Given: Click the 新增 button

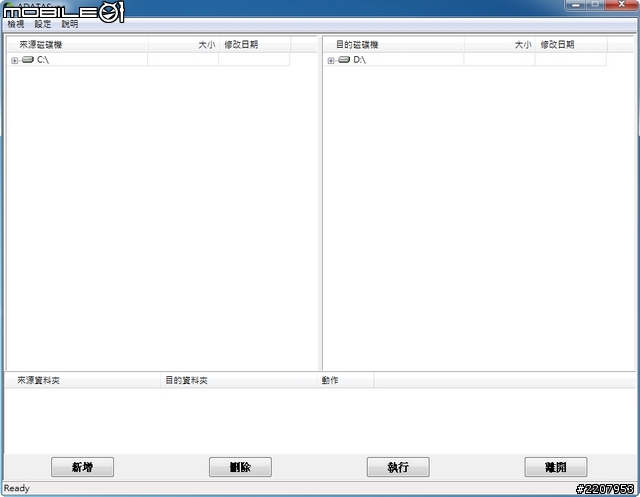Looking at the screenshot, I should point(82,467).
